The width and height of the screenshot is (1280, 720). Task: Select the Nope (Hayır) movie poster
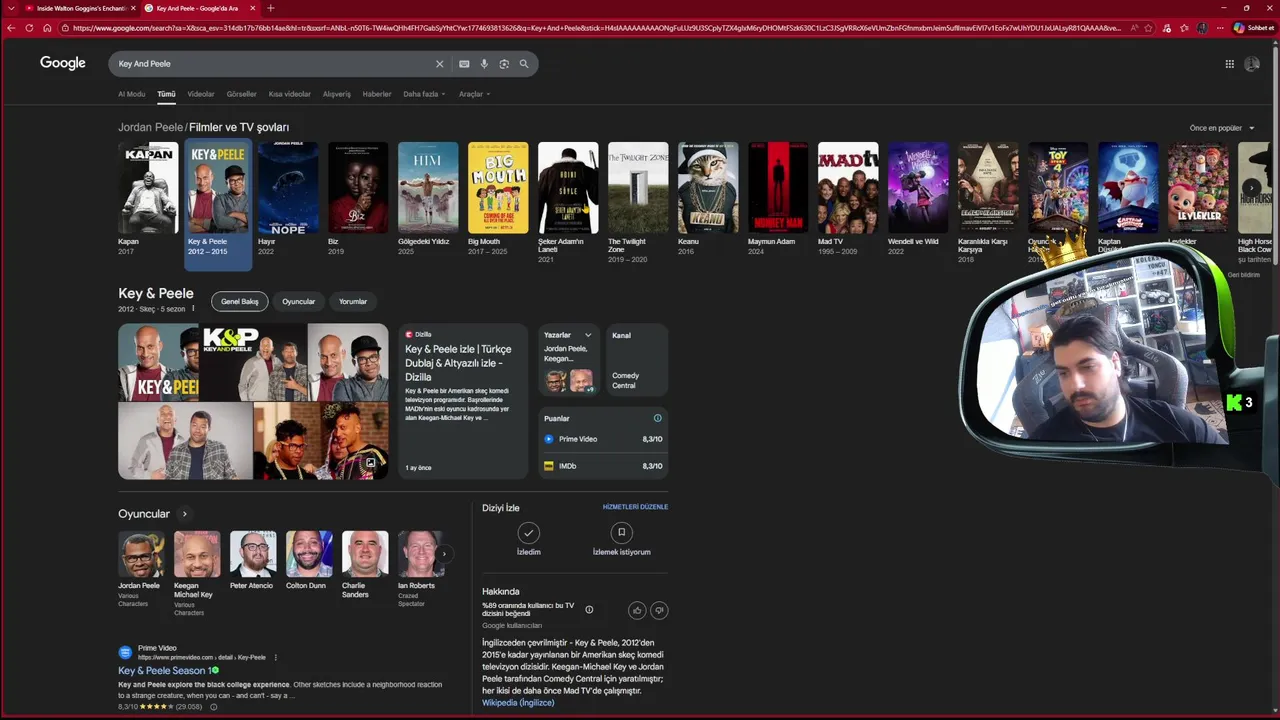point(288,188)
